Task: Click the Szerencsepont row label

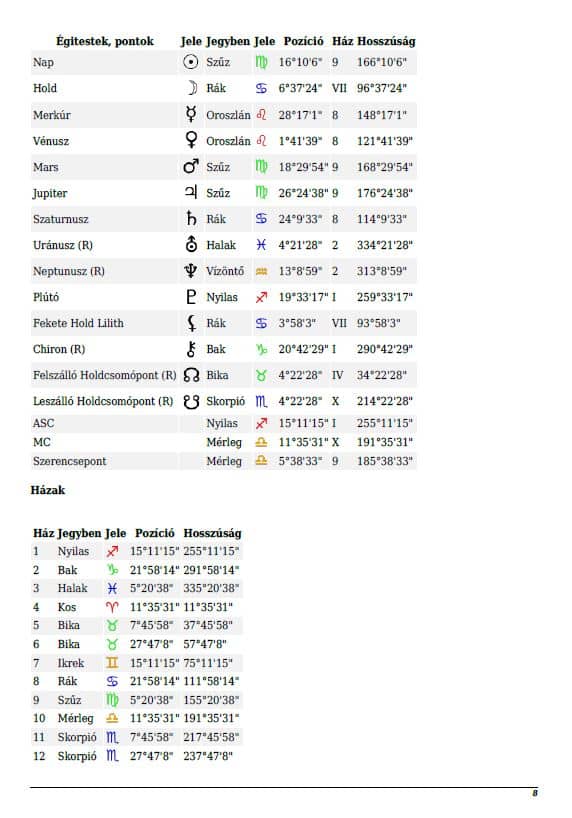Action: pos(69,461)
